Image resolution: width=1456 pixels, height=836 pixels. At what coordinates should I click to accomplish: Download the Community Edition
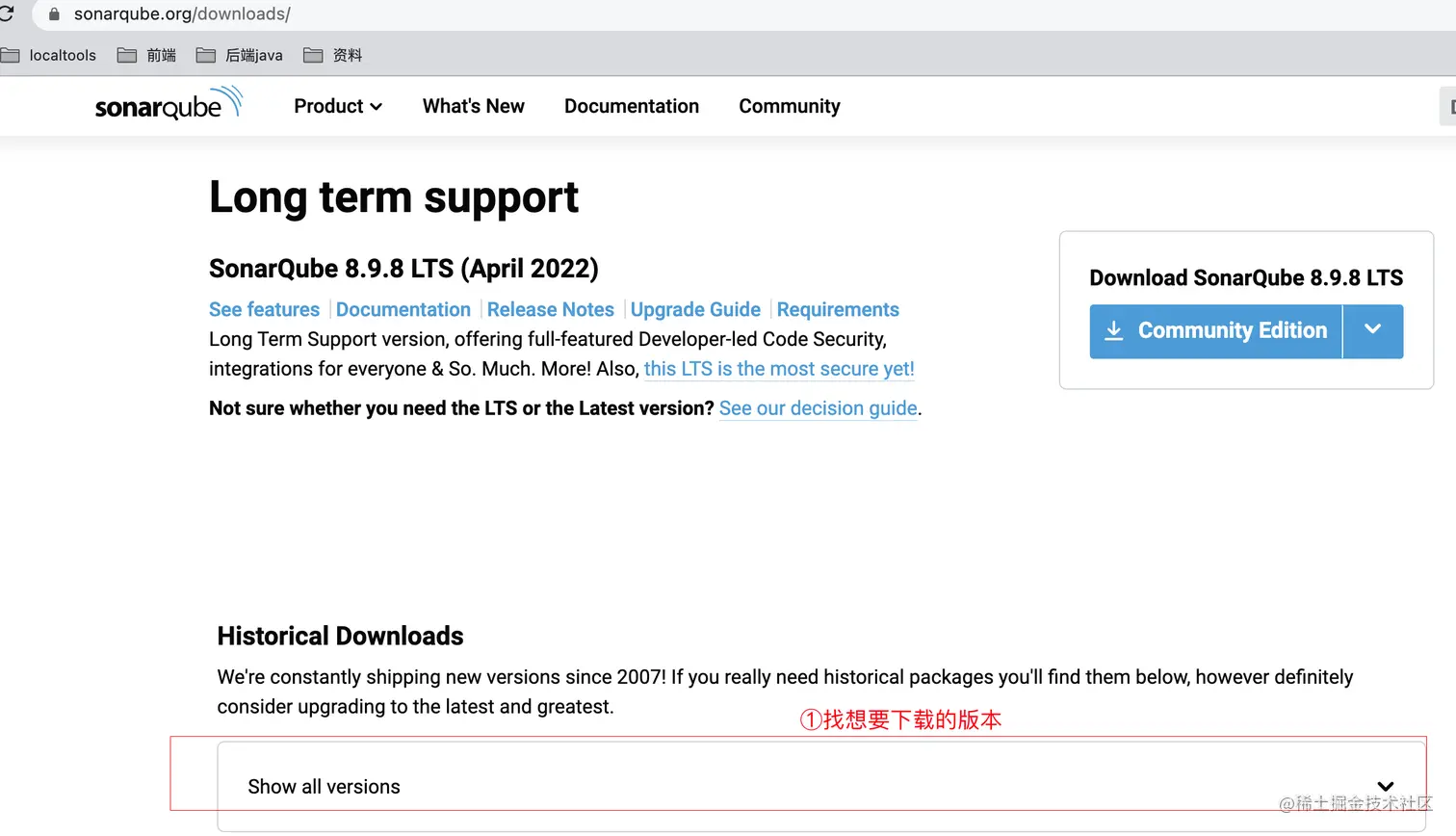(1216, 331)
